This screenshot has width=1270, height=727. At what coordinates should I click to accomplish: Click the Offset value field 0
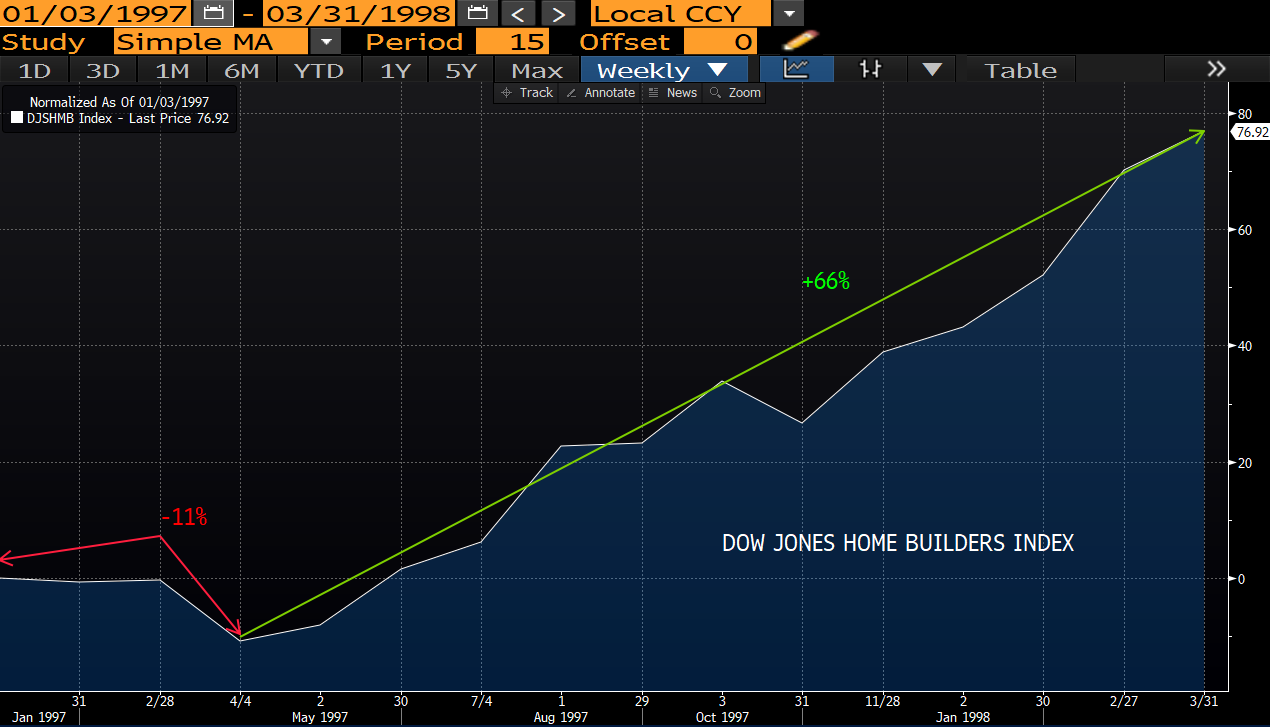pyautogui.click(x=720, y=42)
